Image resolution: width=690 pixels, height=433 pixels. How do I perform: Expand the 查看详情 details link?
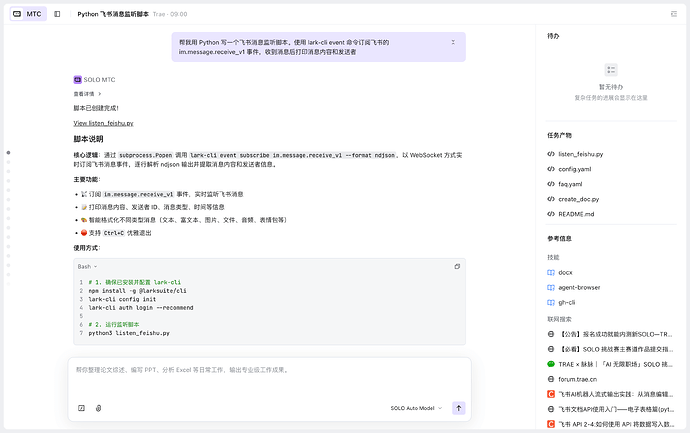(87, 94)
